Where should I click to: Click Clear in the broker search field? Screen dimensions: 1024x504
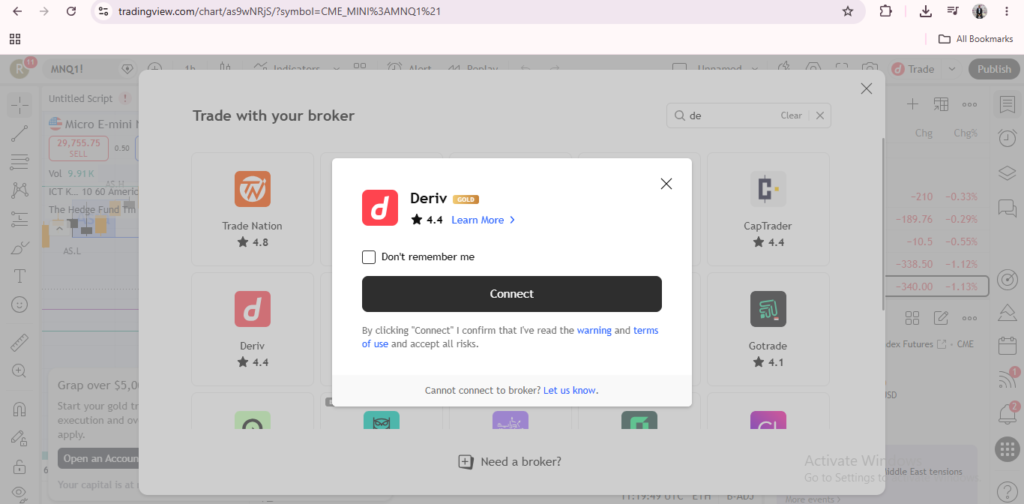(791, 116)
